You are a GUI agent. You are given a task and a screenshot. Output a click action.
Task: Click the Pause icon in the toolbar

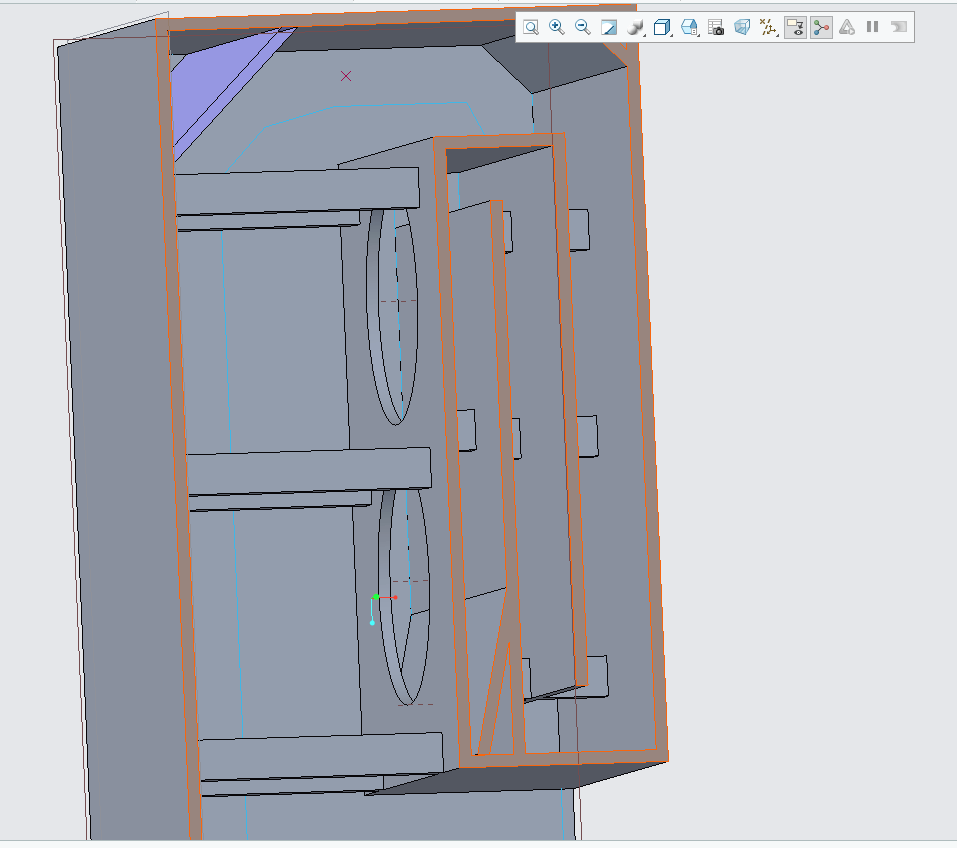(873, 27)
